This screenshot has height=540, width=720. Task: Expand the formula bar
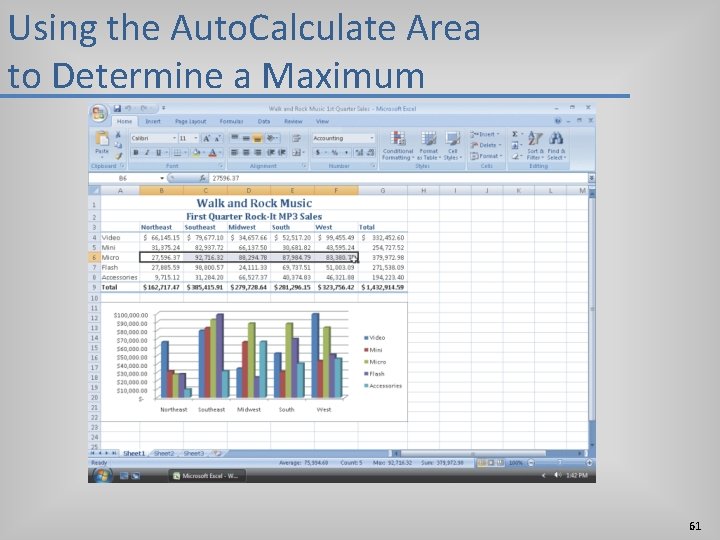point(592,178)
